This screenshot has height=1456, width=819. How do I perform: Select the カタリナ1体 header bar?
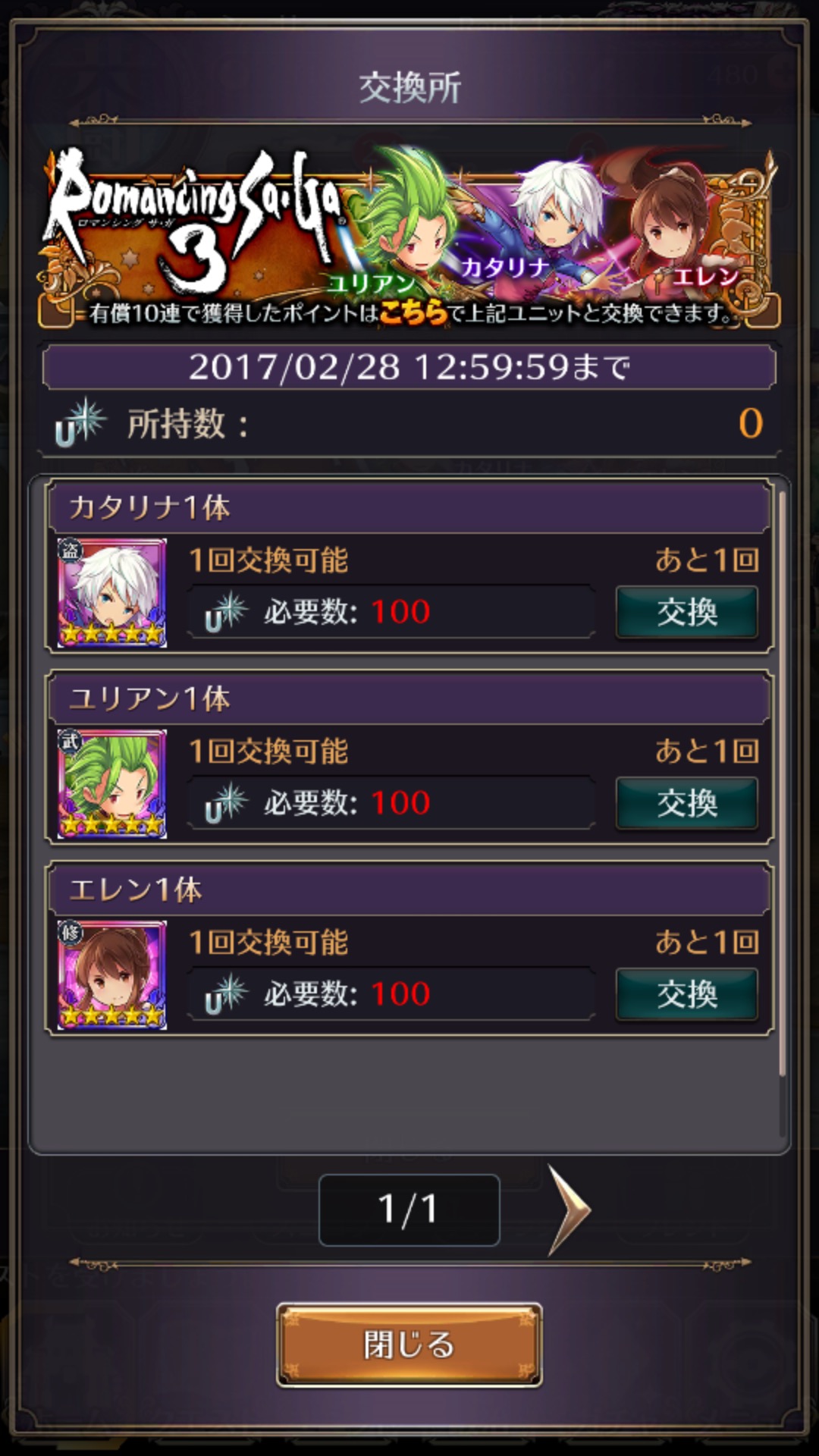click(x=409, y=507)
